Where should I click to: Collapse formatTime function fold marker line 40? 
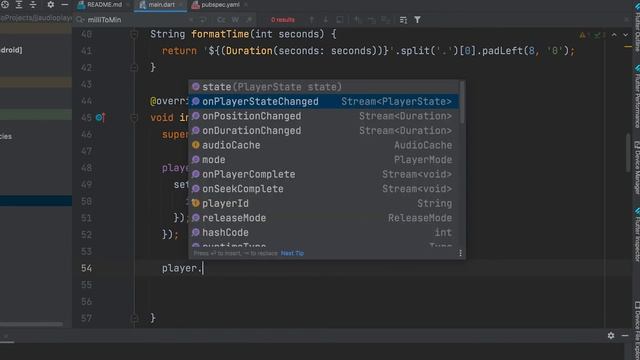pyautogui.click(x=134, y=35)
